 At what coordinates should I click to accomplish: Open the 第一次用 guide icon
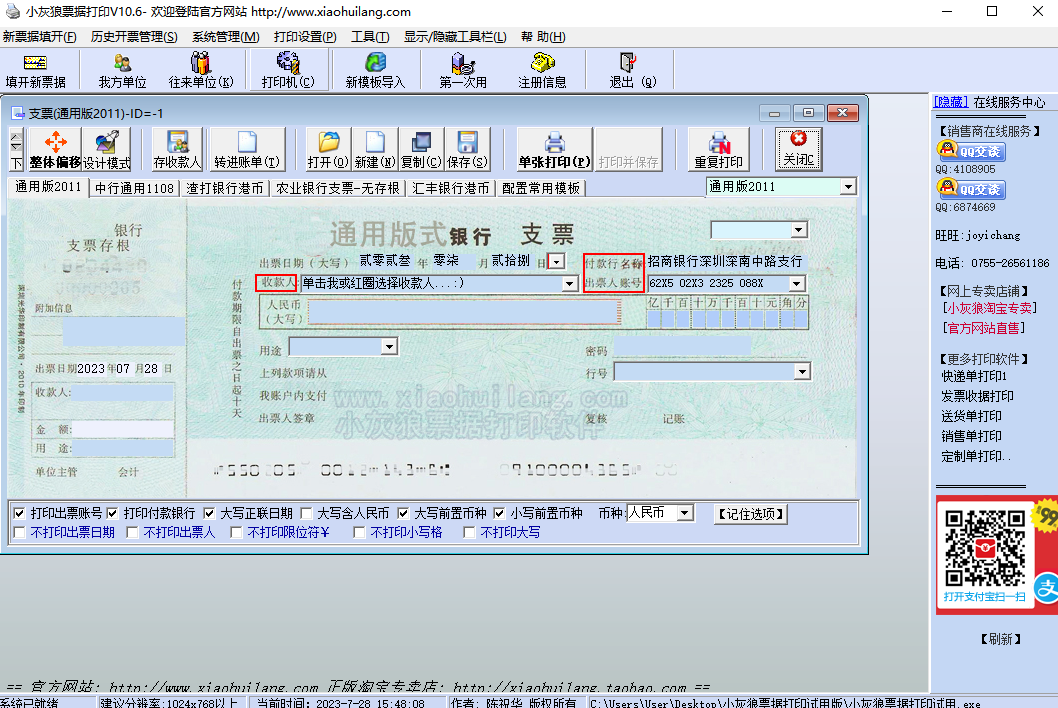[x=463, y=70]
